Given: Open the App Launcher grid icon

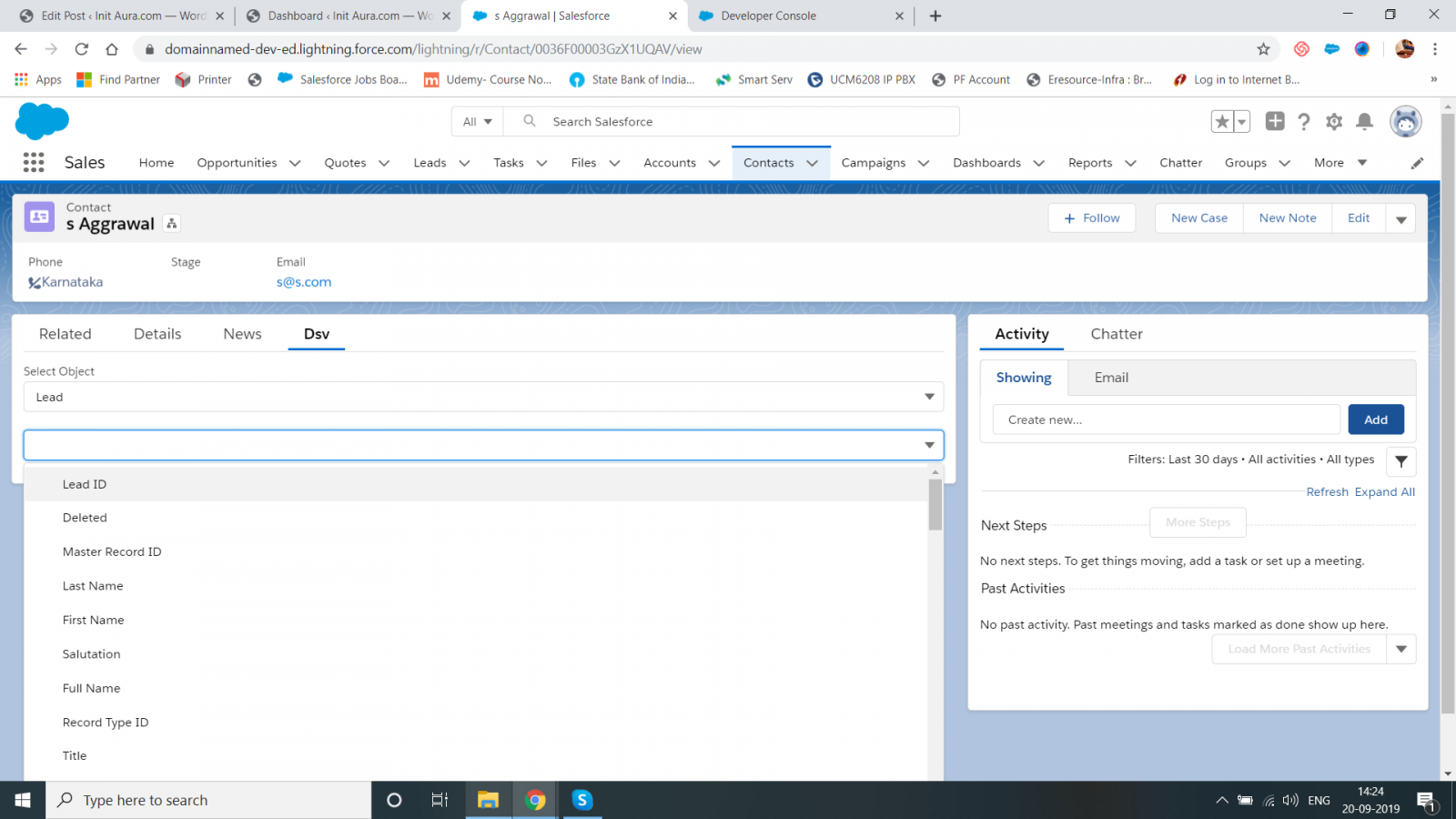Looking at the screenshot, I should pos(34,162).
